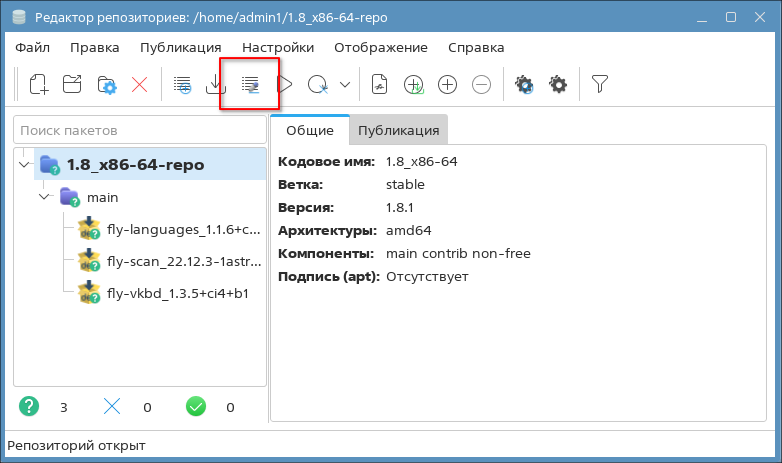Open the Публикация menu in menu bar
Screen dimensions: 782x463
tap(180, 47)
